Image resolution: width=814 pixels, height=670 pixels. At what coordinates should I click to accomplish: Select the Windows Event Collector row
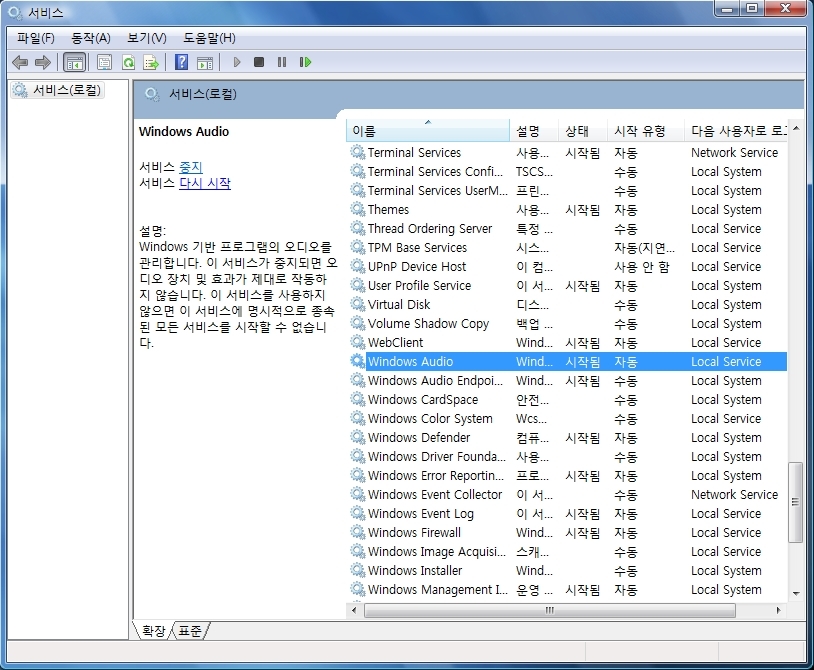click(567, 494)
